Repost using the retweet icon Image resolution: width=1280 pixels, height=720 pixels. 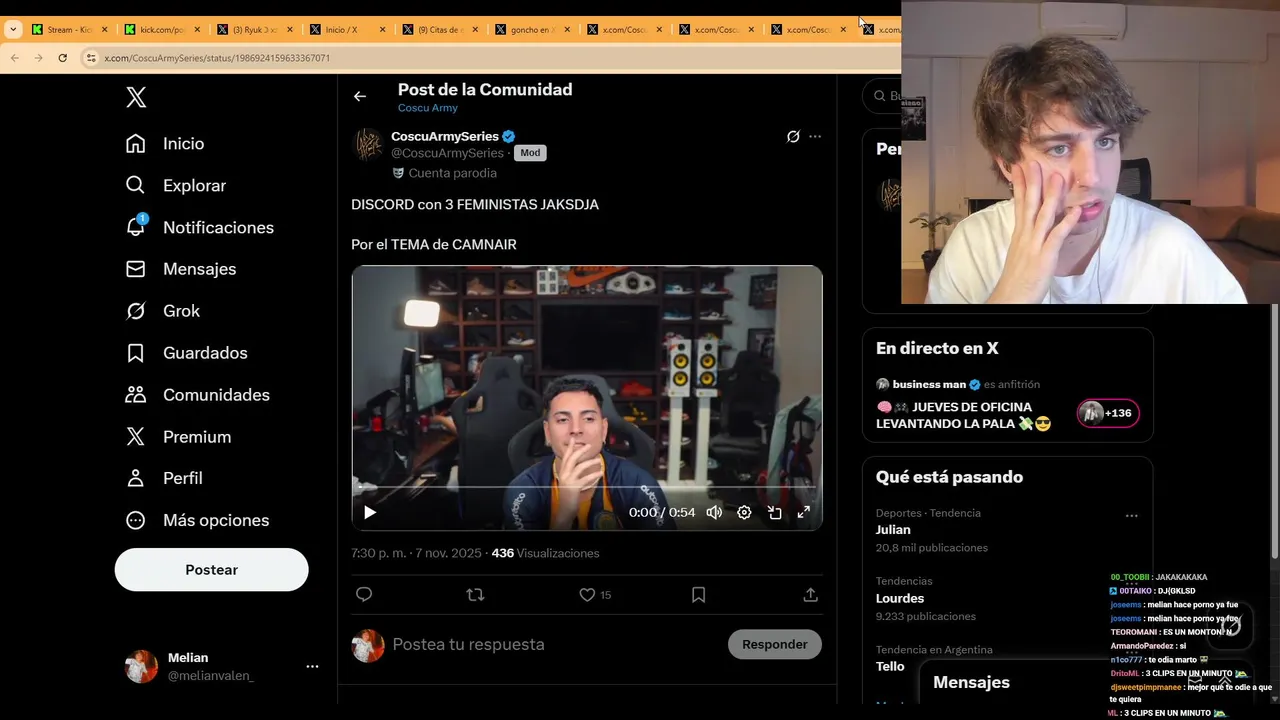point(475,594)
